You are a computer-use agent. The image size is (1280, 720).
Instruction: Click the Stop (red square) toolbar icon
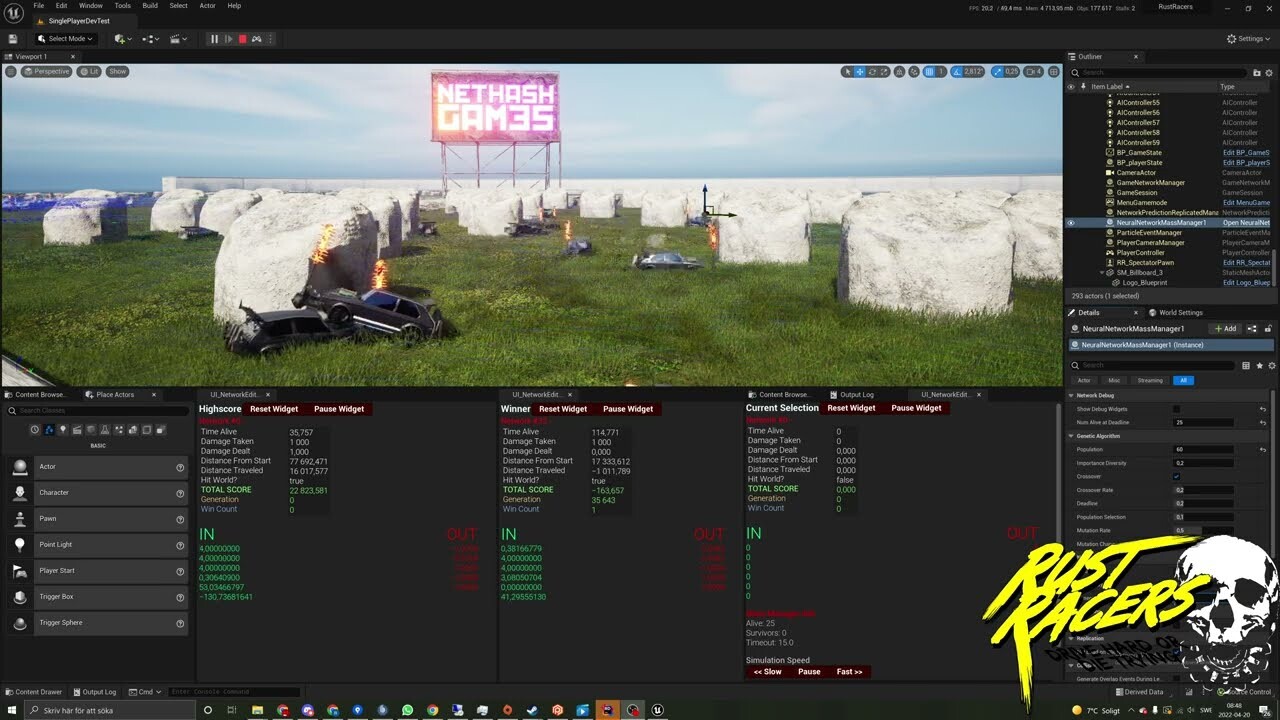243,38
